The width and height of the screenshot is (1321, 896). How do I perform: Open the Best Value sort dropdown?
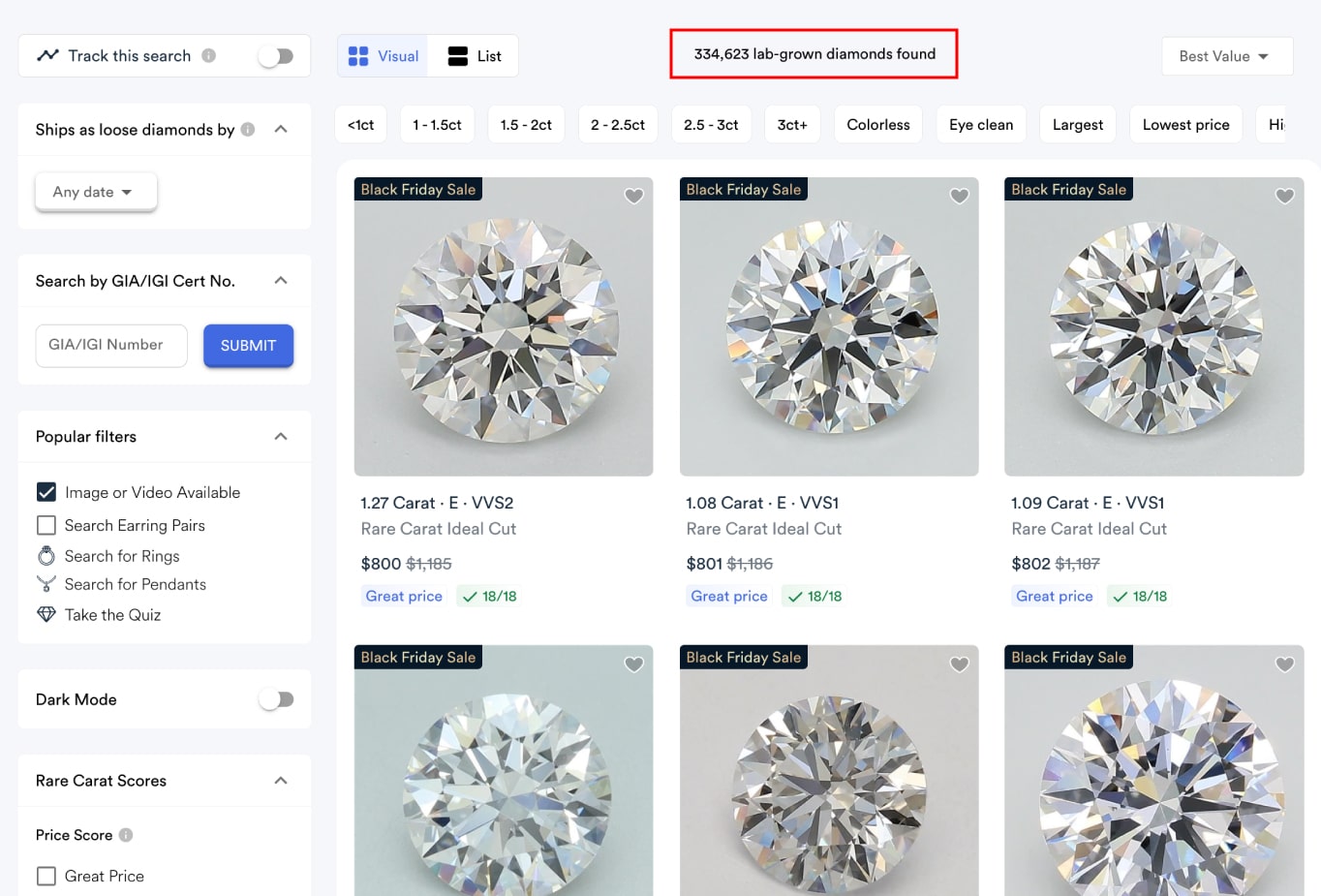coord(1226,55)
